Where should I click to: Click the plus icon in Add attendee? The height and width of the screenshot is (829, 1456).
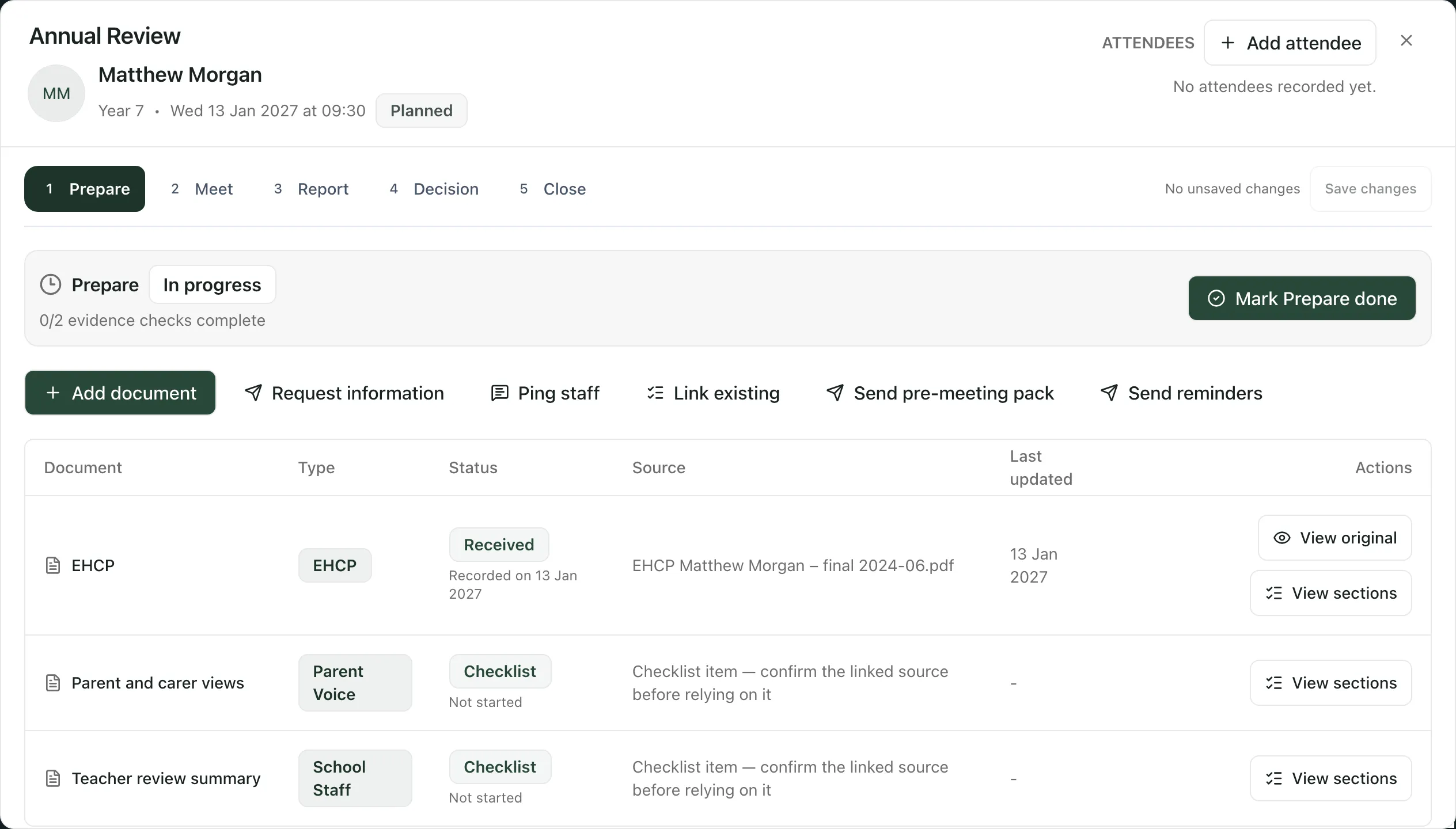(x=1227, y=43)
